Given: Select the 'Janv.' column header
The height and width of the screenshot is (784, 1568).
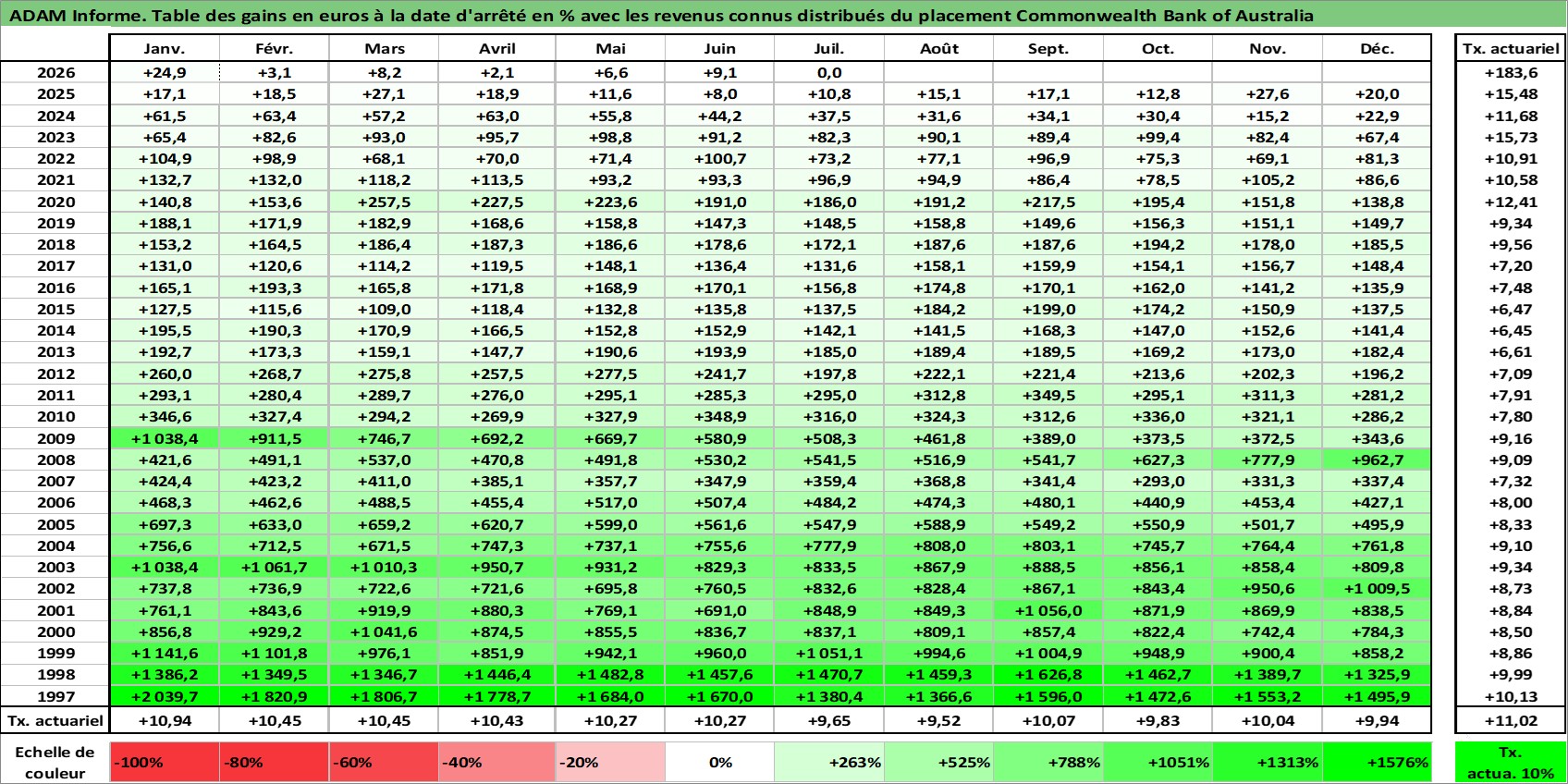Looking at the screenshot, I should [x=165, y=48].
